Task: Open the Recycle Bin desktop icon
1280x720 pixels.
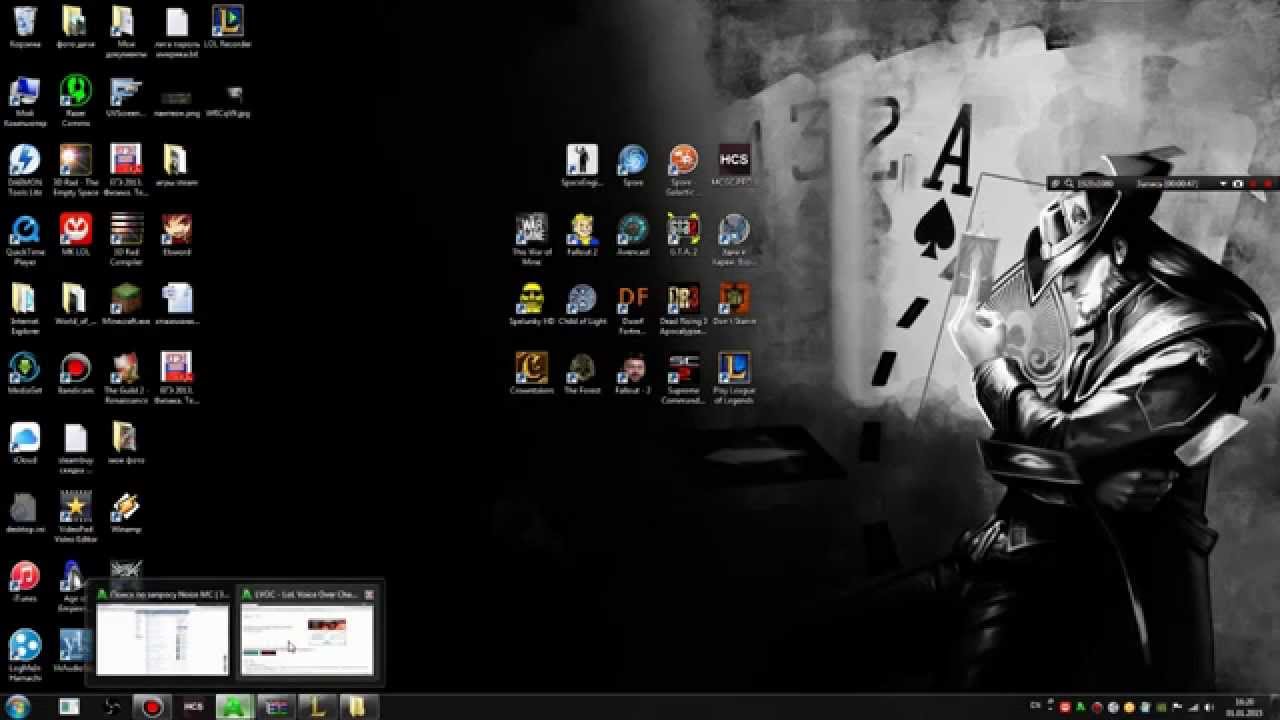Action: (x=25, y=27)
